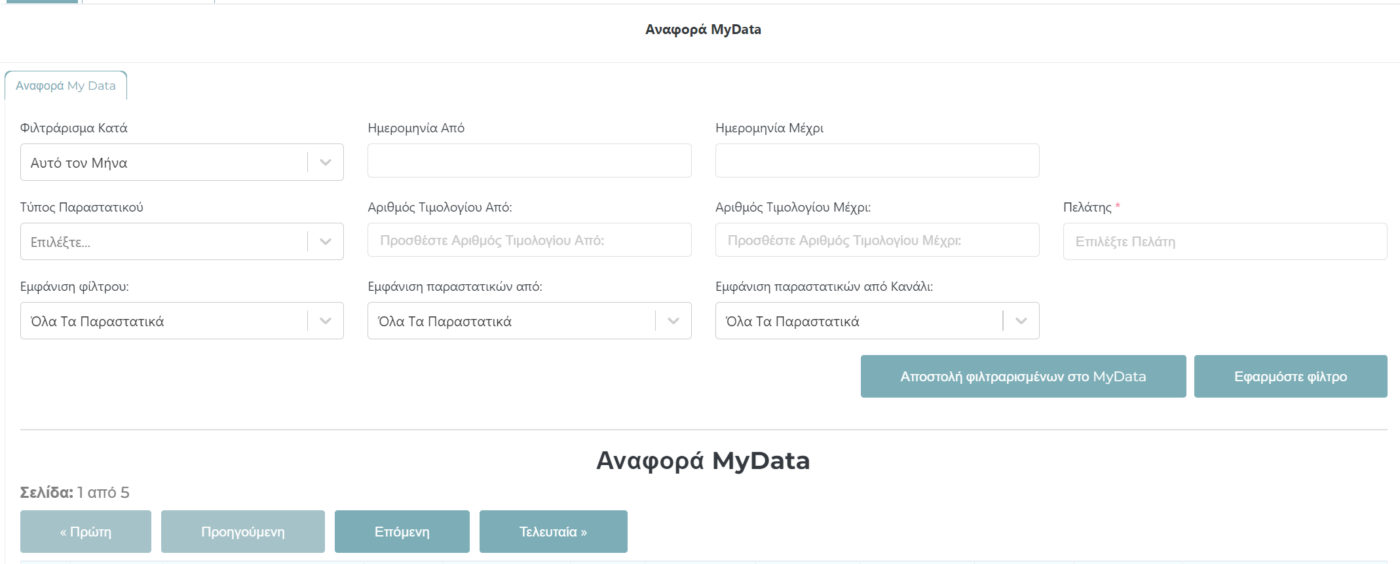Click the Ημερομηνία Μέχρι date field
This screenshot has width=1400, height=564.
877,161
